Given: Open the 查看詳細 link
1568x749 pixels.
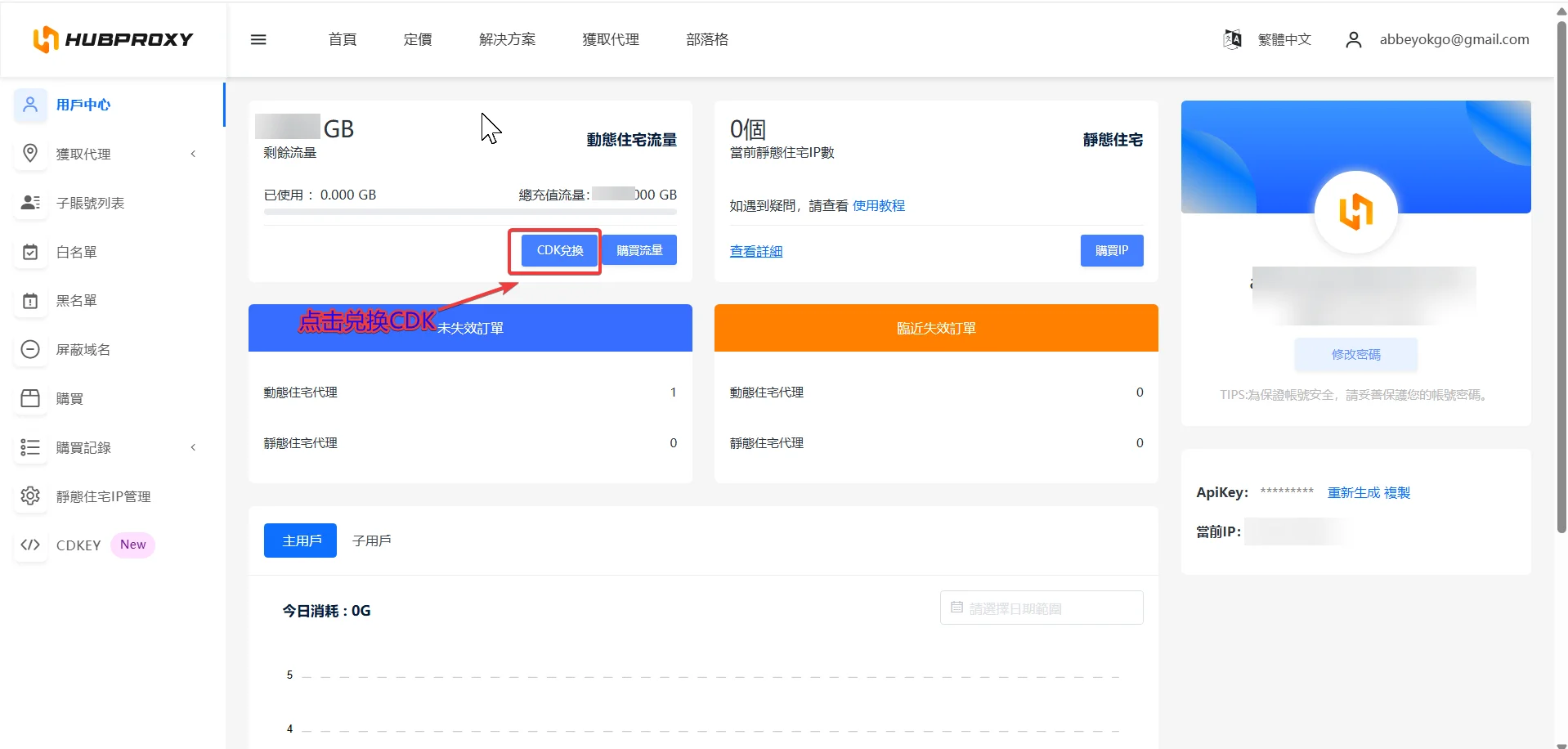Looking at the screenshot, I should coord(756,251).
